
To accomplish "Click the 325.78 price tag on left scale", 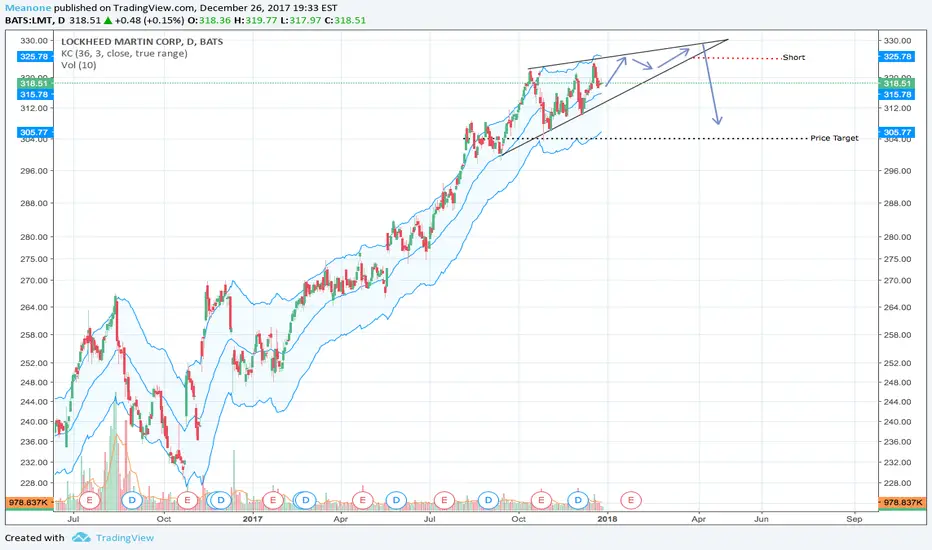I will pos(34,56).
